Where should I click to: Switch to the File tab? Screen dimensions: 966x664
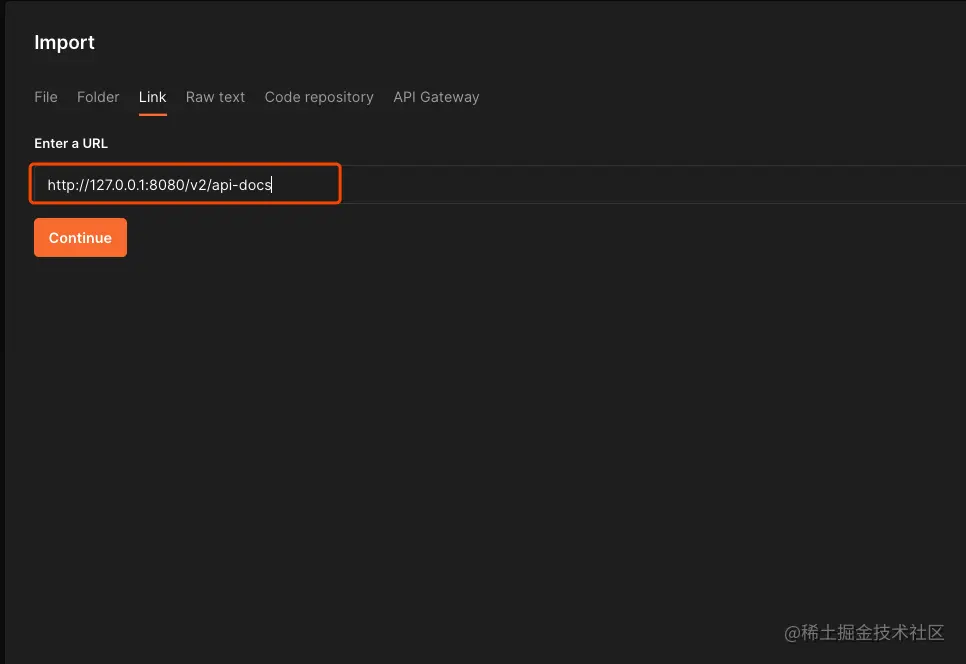tap(46, 97)
